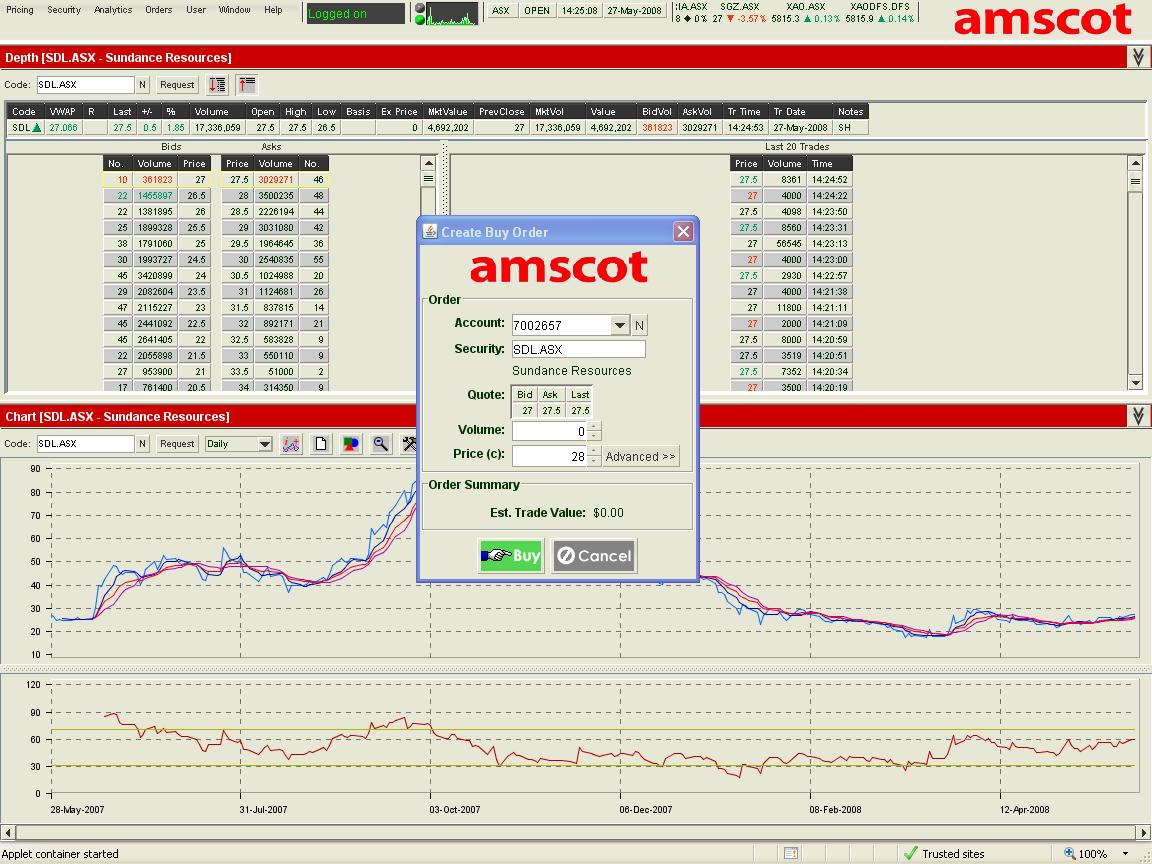Decrease Price with the down stepper arrow
Image resolution: width=1152 pixels, height=864 pixels.
pyautogui.click(x=594, y=461)
